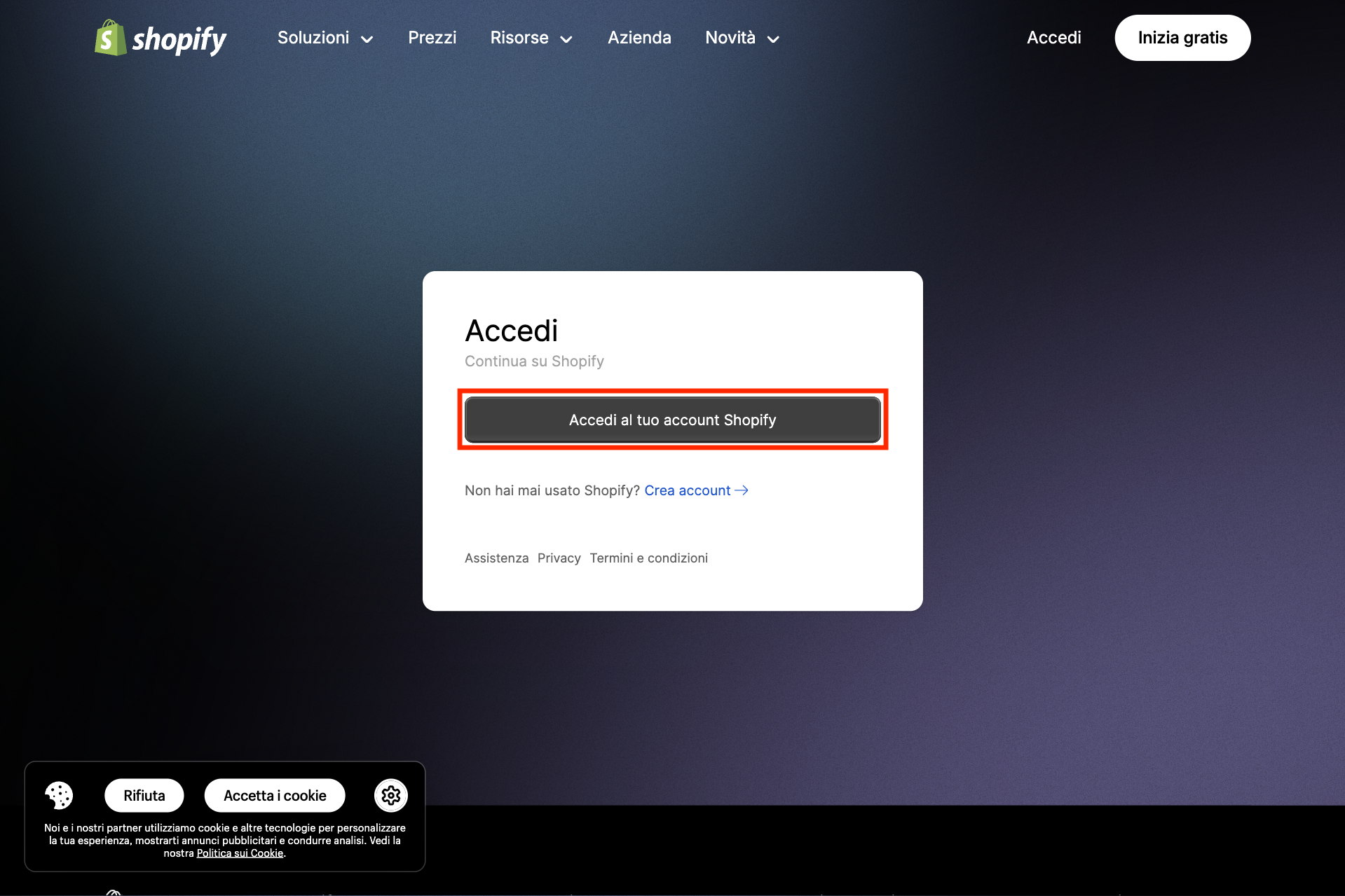Start a free trial via Inizia gratis
This screenshot has height=896, width=1345.
1182,38
